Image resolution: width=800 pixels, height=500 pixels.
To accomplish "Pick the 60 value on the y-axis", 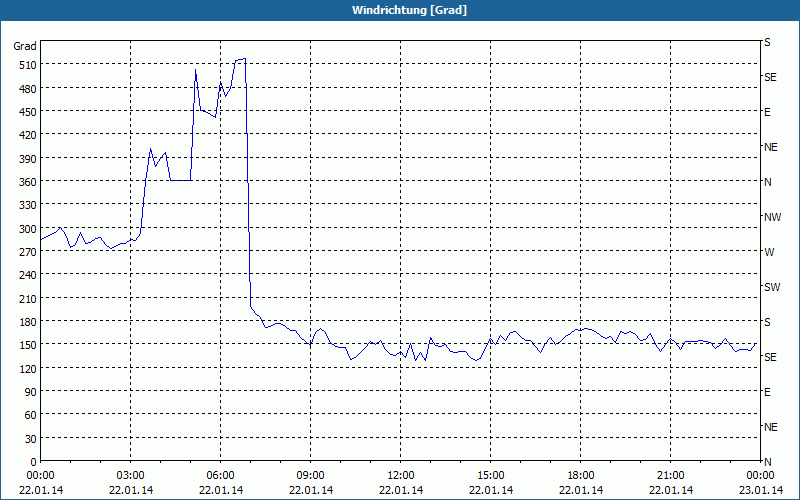I will pyautogui.click(x=31, y=415).
